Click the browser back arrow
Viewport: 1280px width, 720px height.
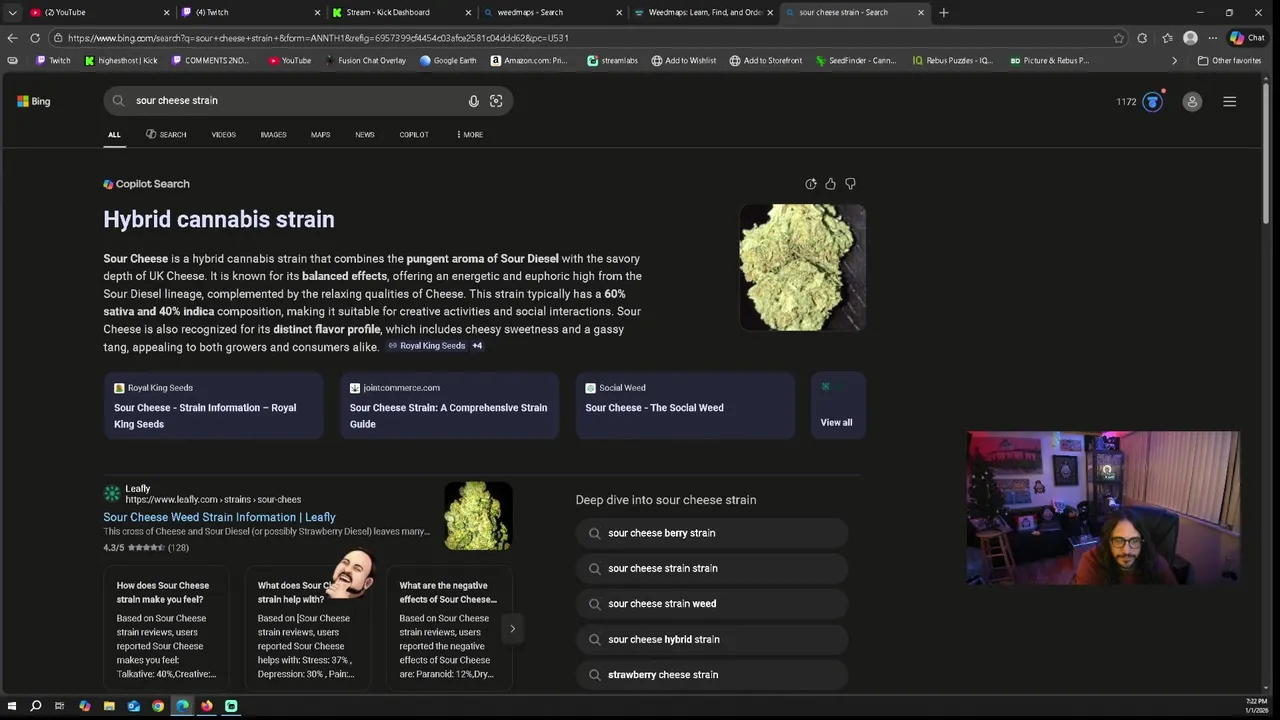(x=12, y=38)
